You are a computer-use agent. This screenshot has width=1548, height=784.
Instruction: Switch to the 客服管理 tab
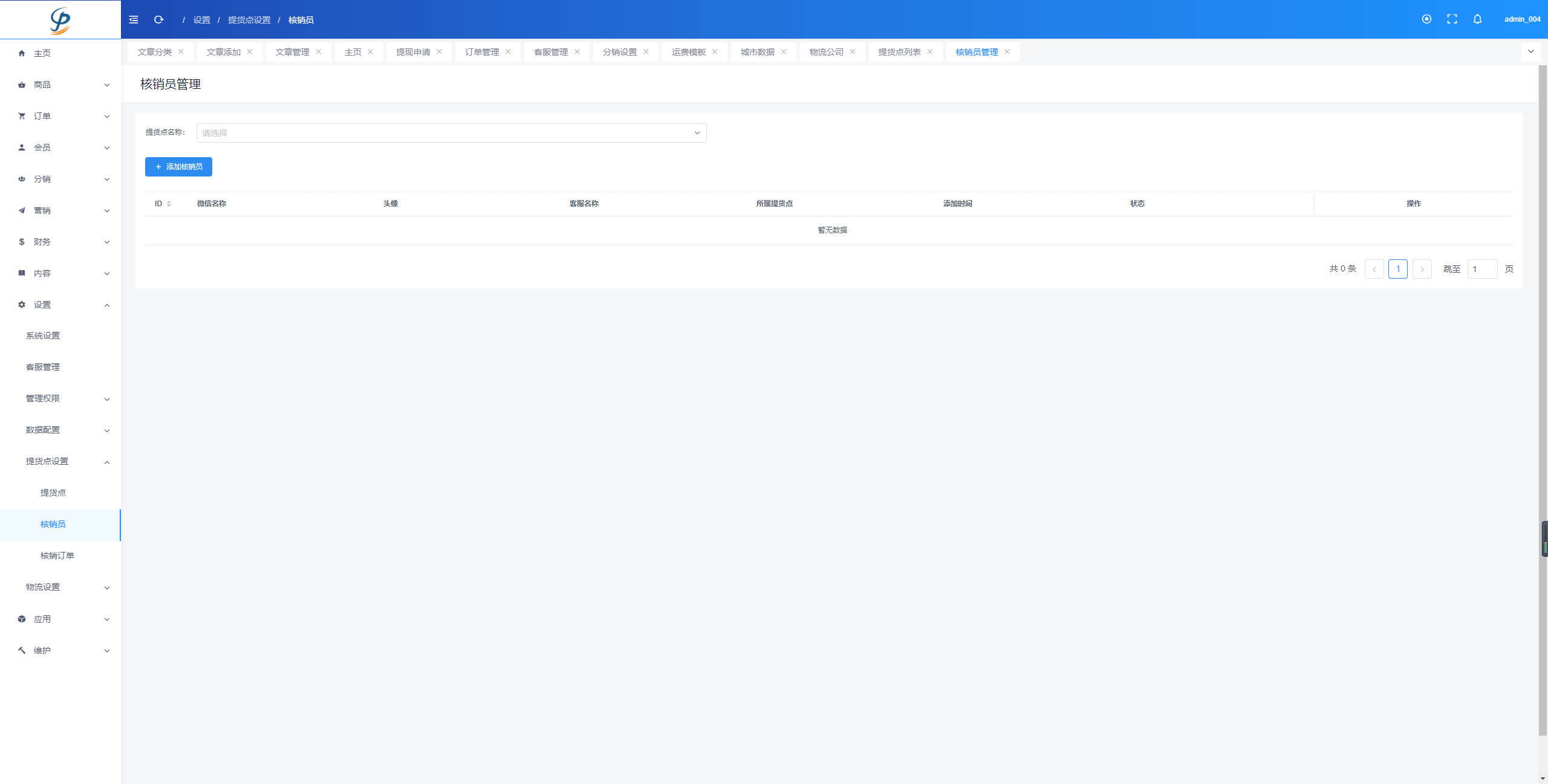tap(551, 52)
